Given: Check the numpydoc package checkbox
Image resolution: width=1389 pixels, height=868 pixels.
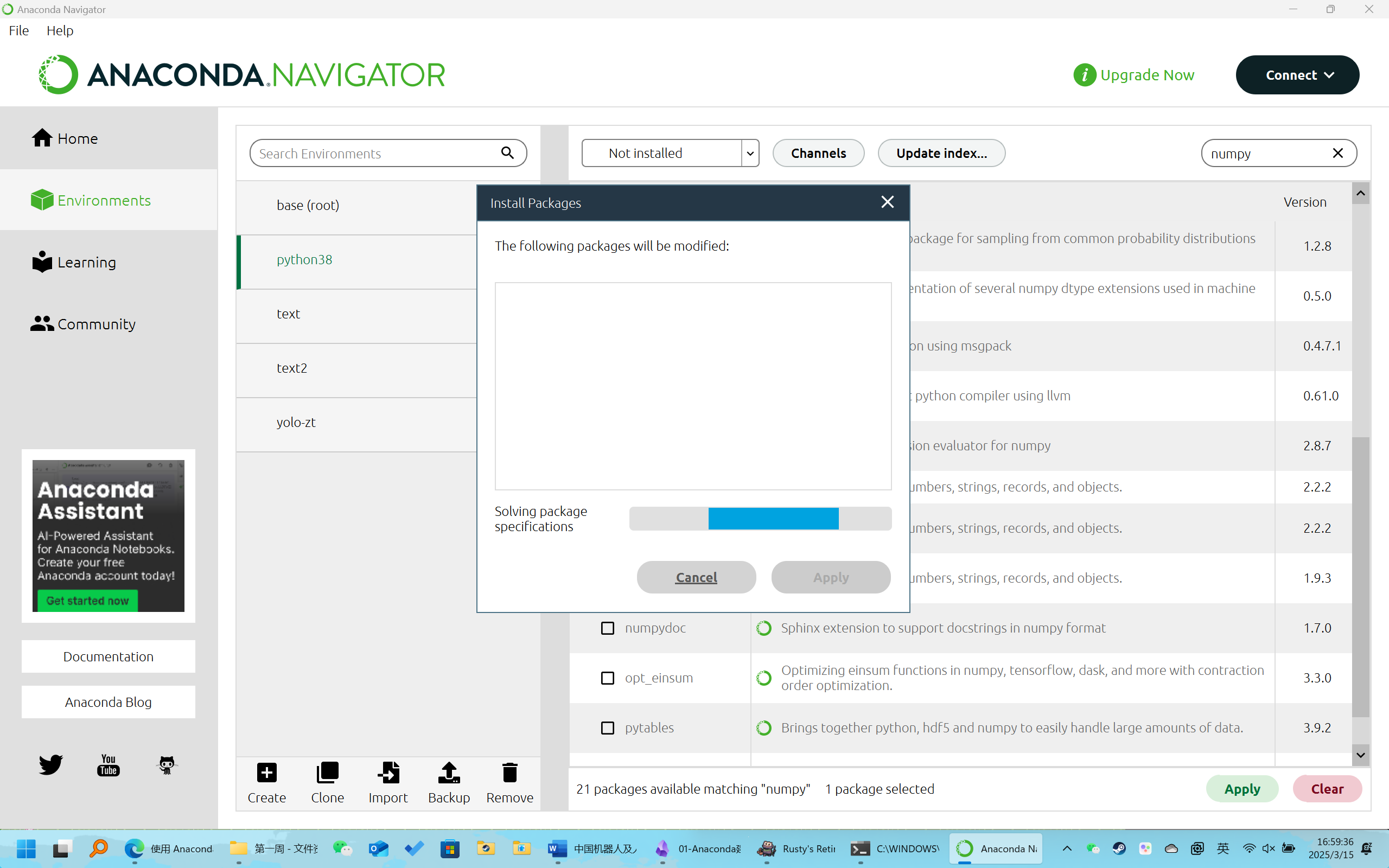Looking at the screenshot, I should point(607,628).
